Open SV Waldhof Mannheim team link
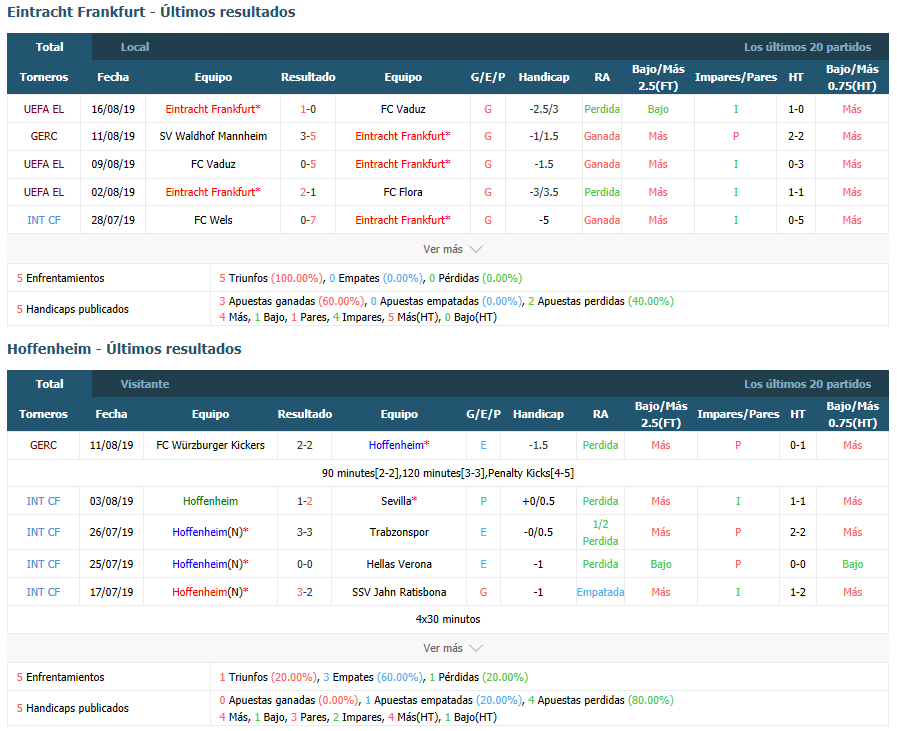The image size is (897, 731). pos(213,136)
